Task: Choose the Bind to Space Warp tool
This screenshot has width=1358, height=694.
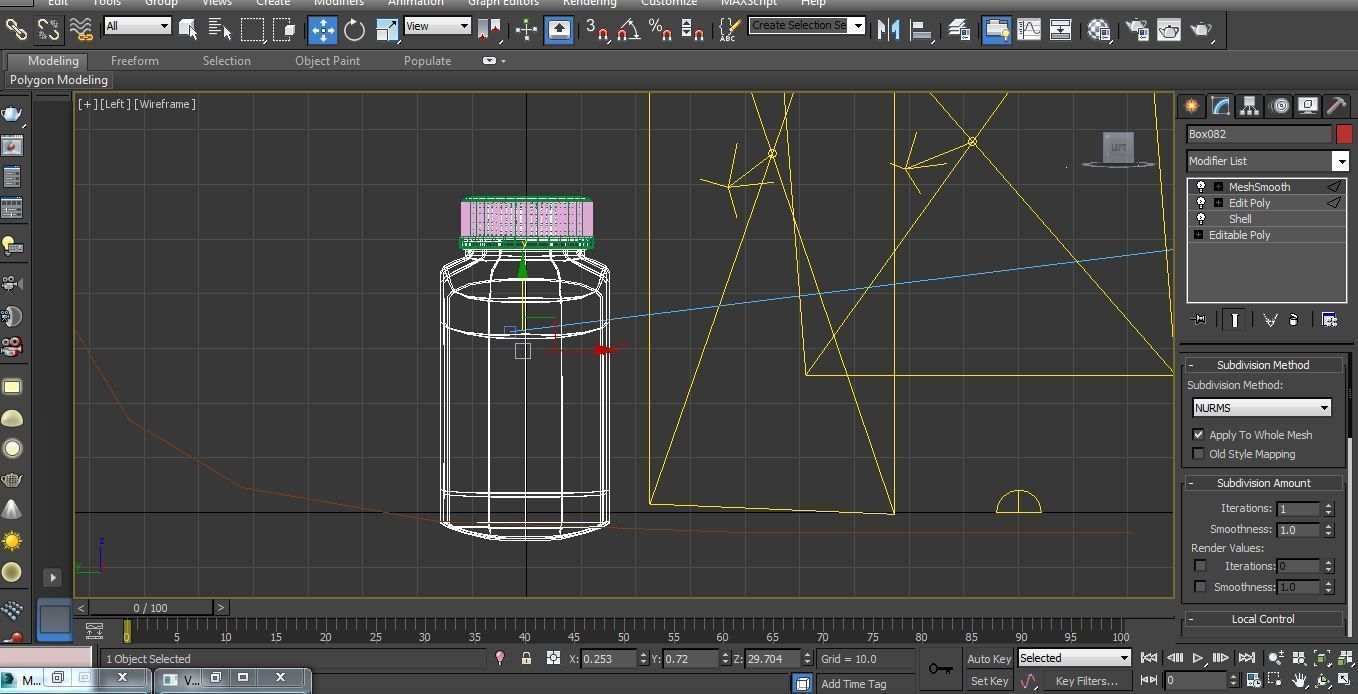Action: pos(80,30)
